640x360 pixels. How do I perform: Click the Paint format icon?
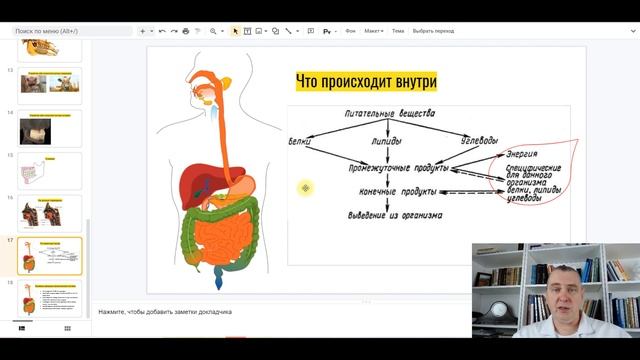(x=198, y=31)
